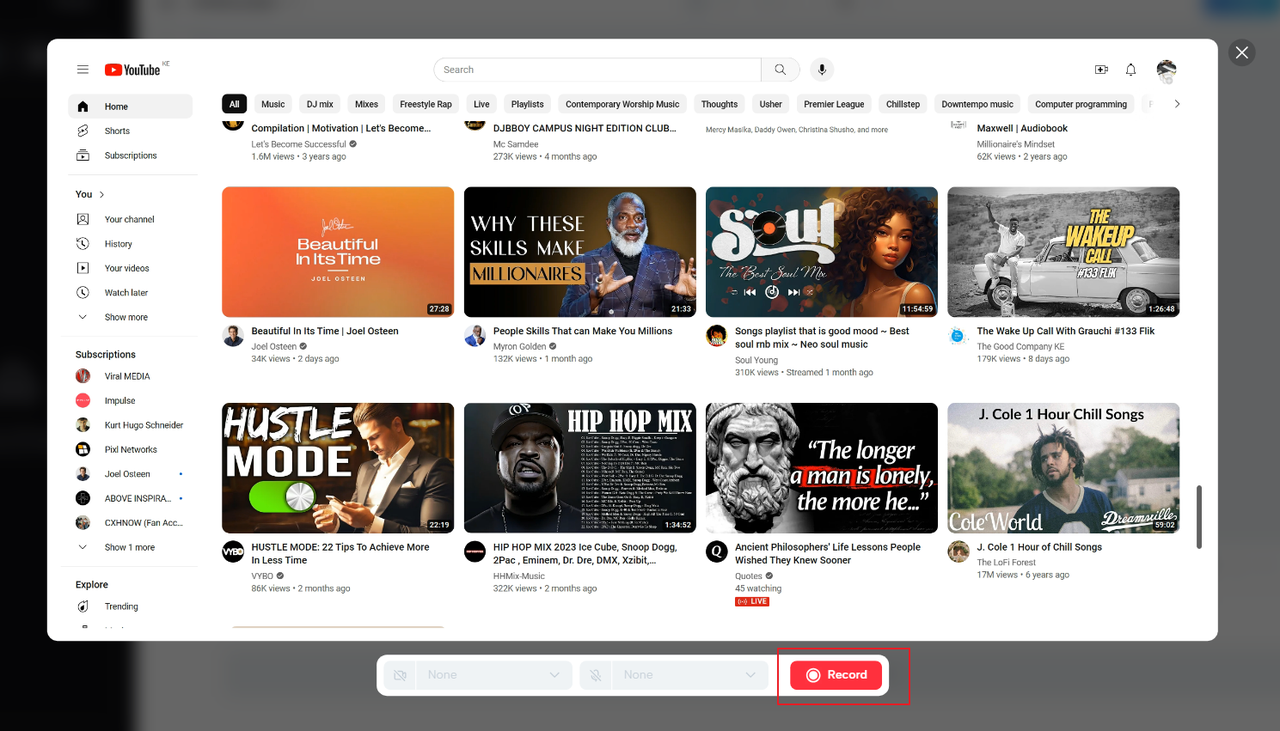1280x731 pixels.
Task: Toggle the microphone in the recorder bar
Action: (x=596, y=675)
